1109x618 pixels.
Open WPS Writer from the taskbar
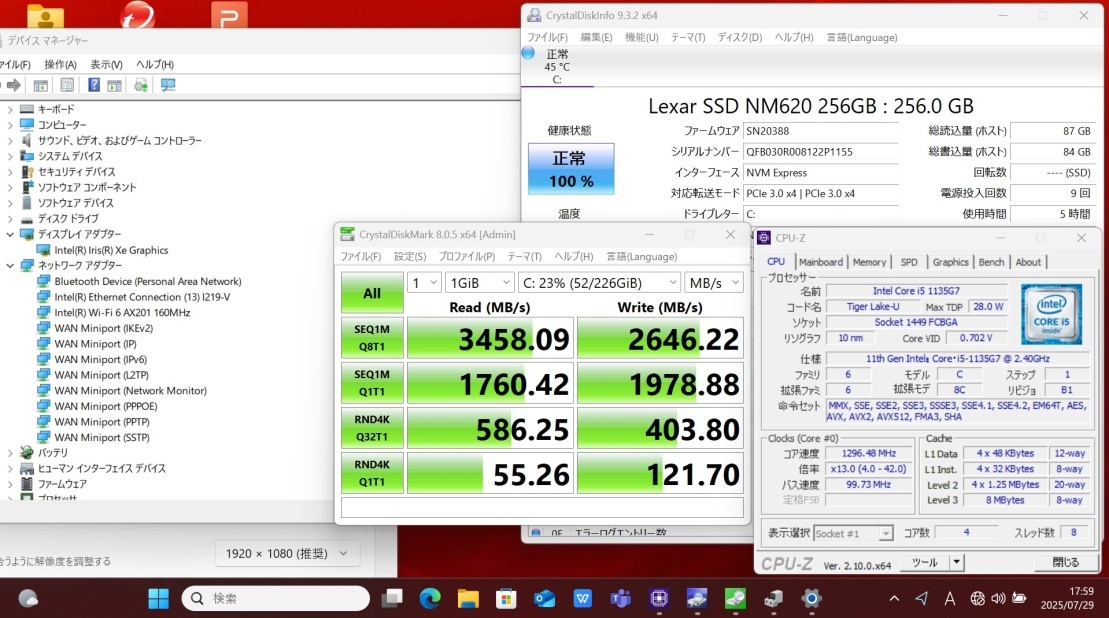tap(582, 598)
